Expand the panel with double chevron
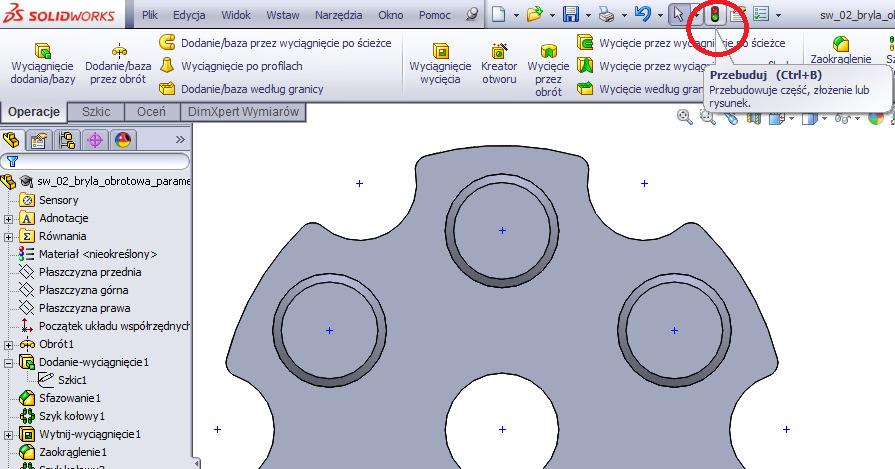The image size is (895, 469). click(x=180, y=140)
